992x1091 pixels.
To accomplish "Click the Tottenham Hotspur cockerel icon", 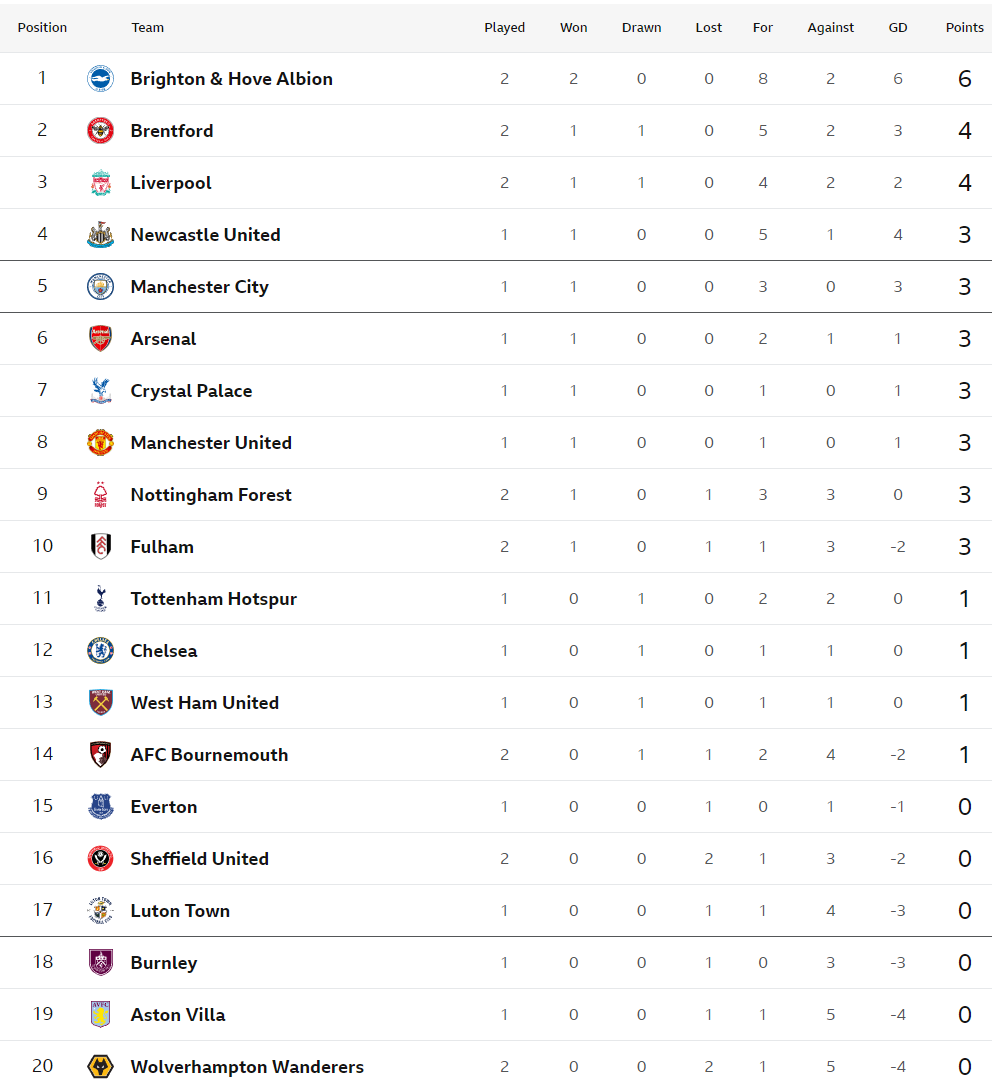I will [x=100, y=598].
